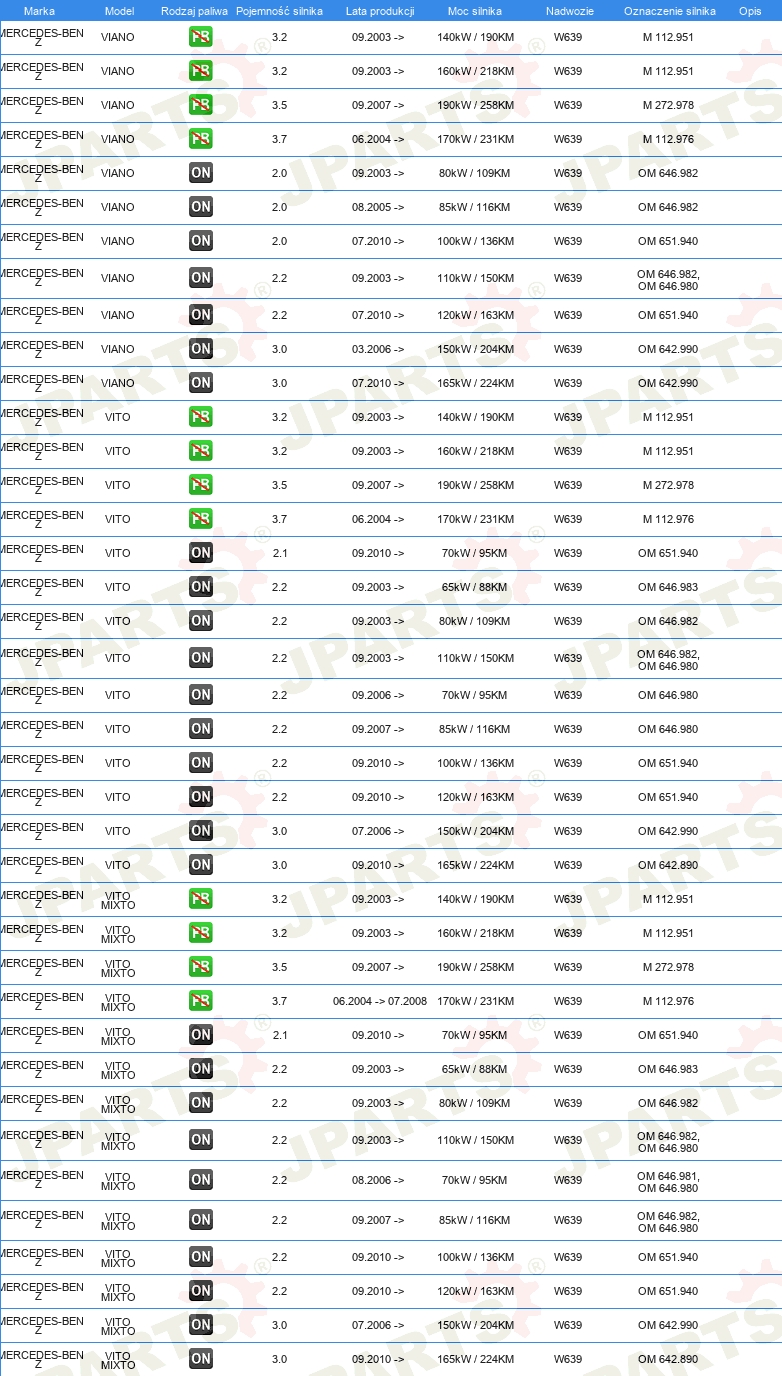The width and height of the screenshot is (782, 1376).
Task: Click 2.1 displacement in the VITO MIXTO row
Action: coord(280,1035)
